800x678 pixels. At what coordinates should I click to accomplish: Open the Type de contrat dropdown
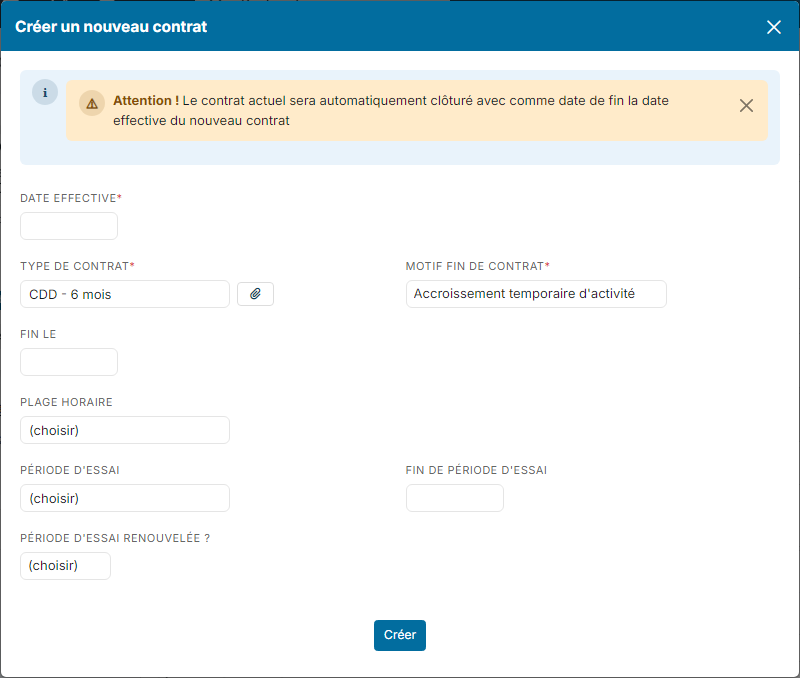(125, 294)
